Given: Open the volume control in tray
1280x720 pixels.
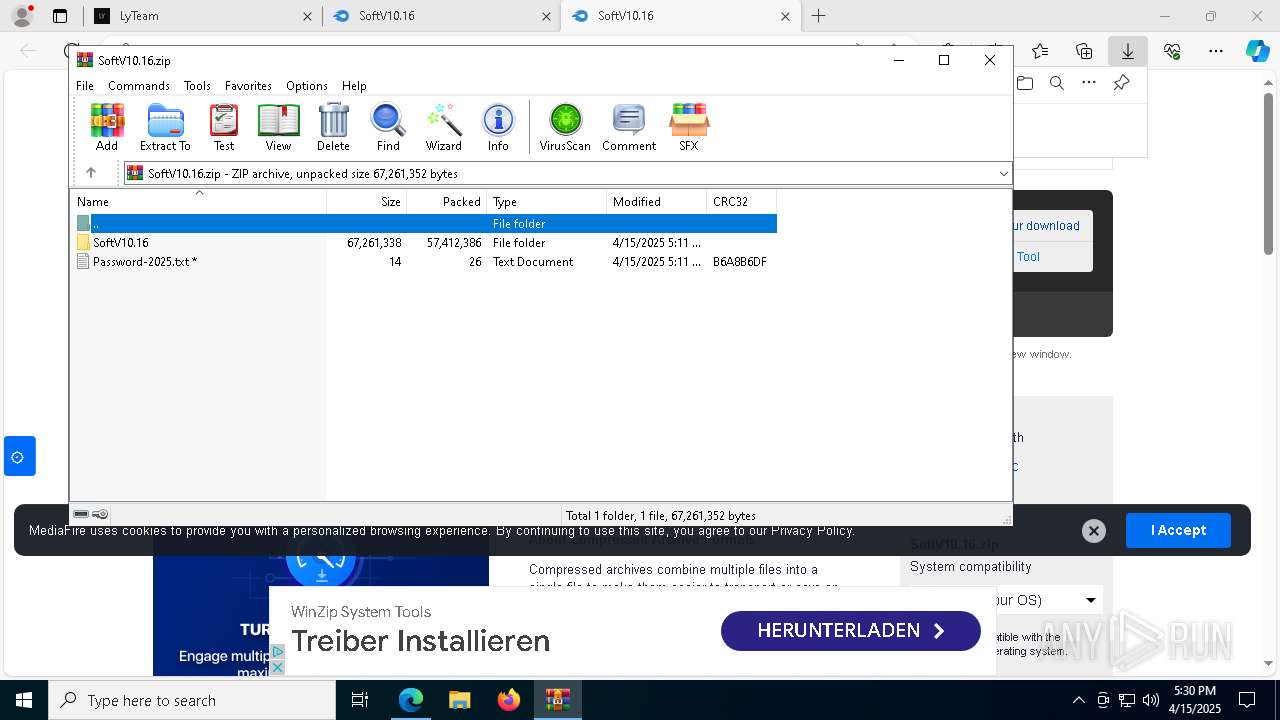Looking at the screenshot, I should coord(1151,700).
